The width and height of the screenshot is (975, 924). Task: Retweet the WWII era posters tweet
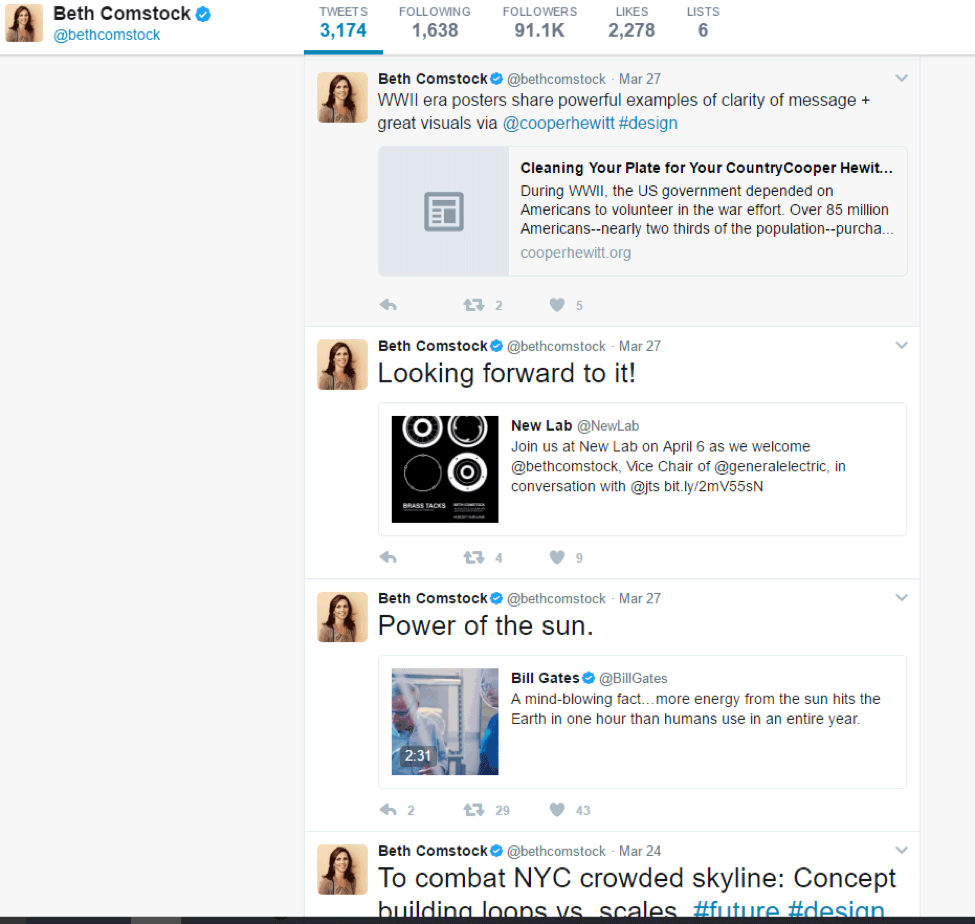click(474, 305)
